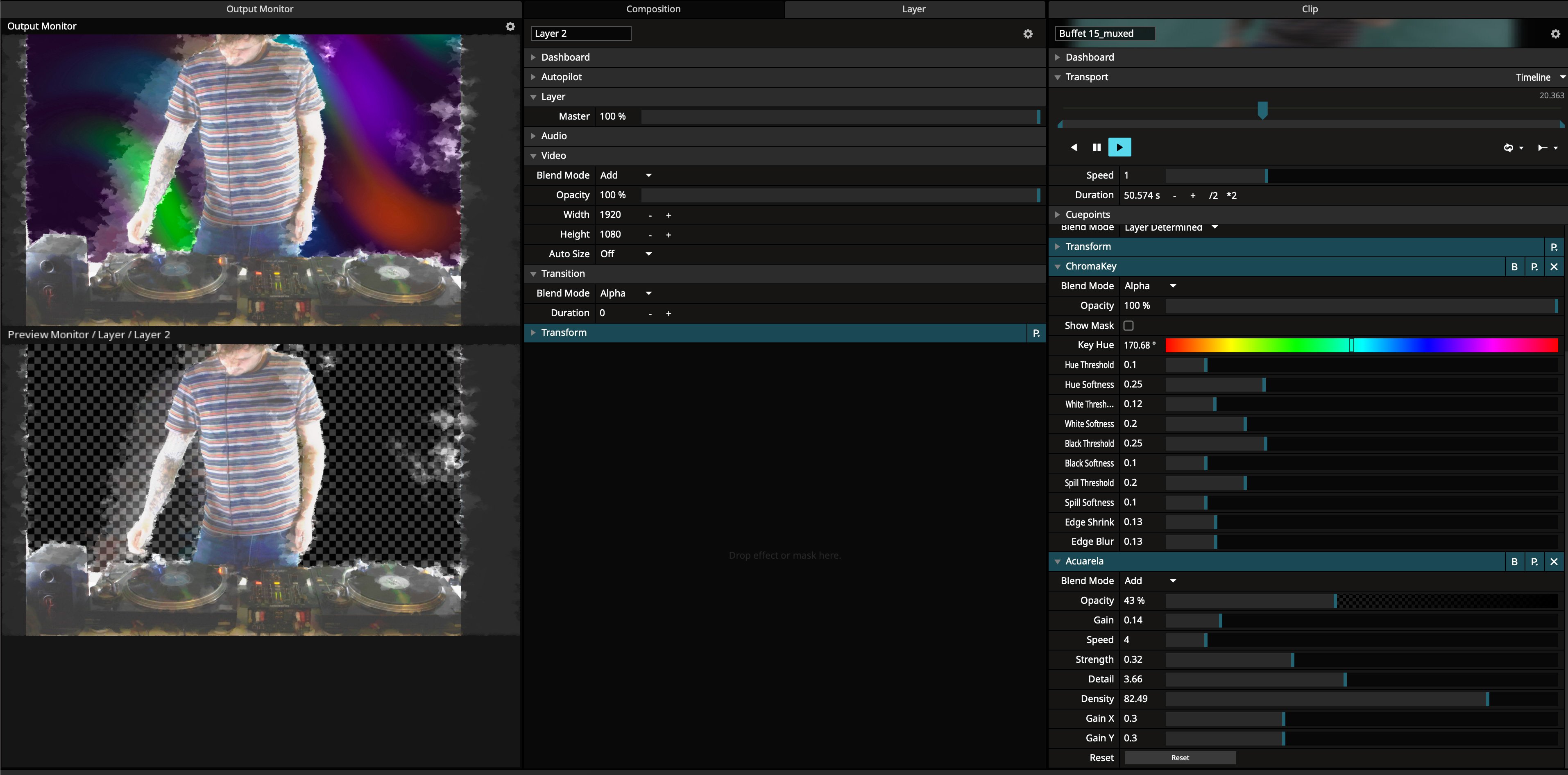The width and height of the screenshot is (1568, 775).
Task: Open the Output Monitor gear settings
Action: coord(510,26)
